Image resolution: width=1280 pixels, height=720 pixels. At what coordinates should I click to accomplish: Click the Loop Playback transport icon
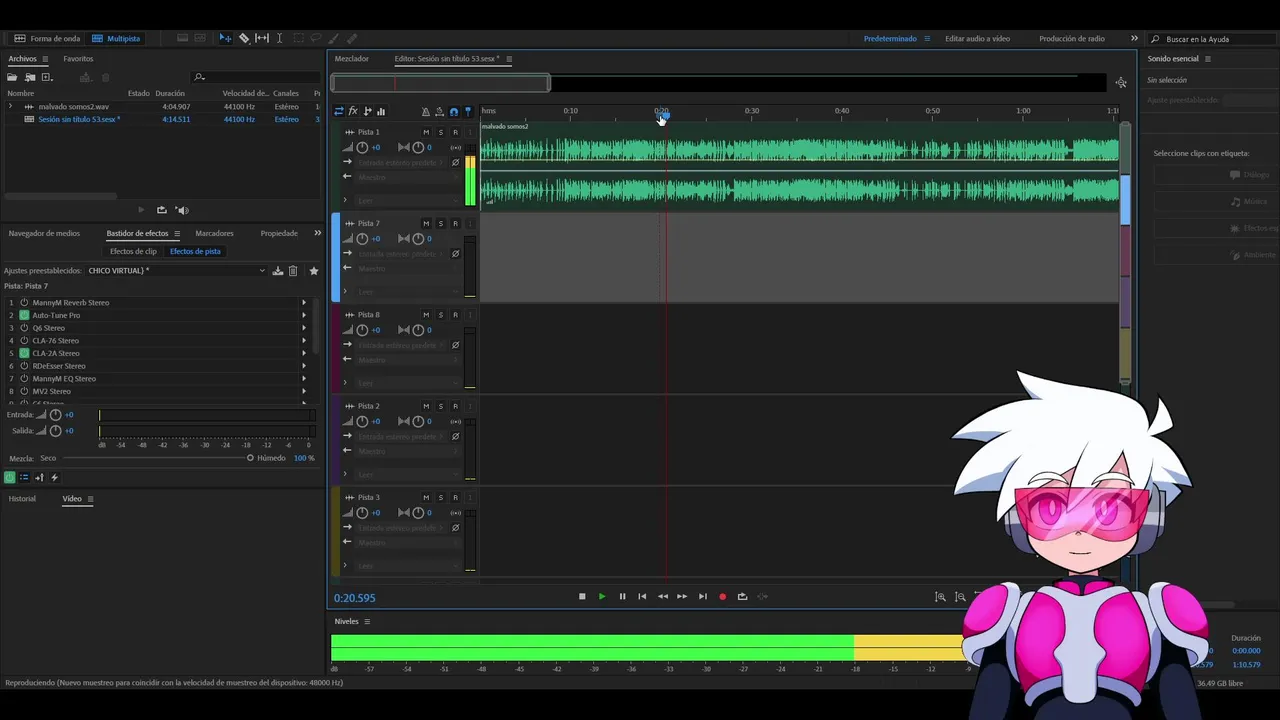tap(742, 597)
